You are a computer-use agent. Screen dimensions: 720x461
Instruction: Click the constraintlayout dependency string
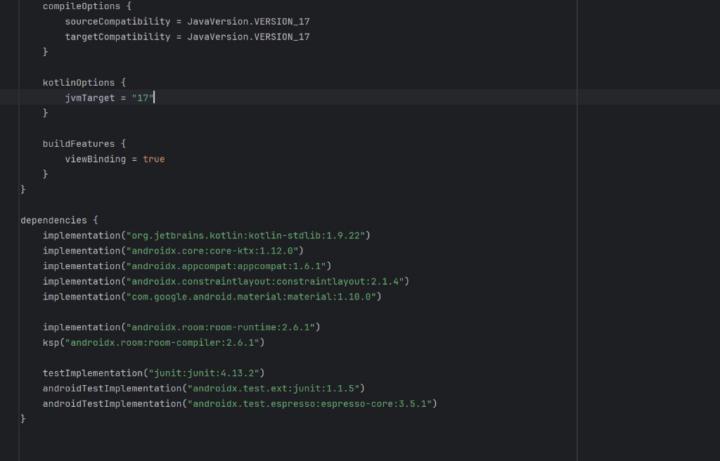coord(264,281)
